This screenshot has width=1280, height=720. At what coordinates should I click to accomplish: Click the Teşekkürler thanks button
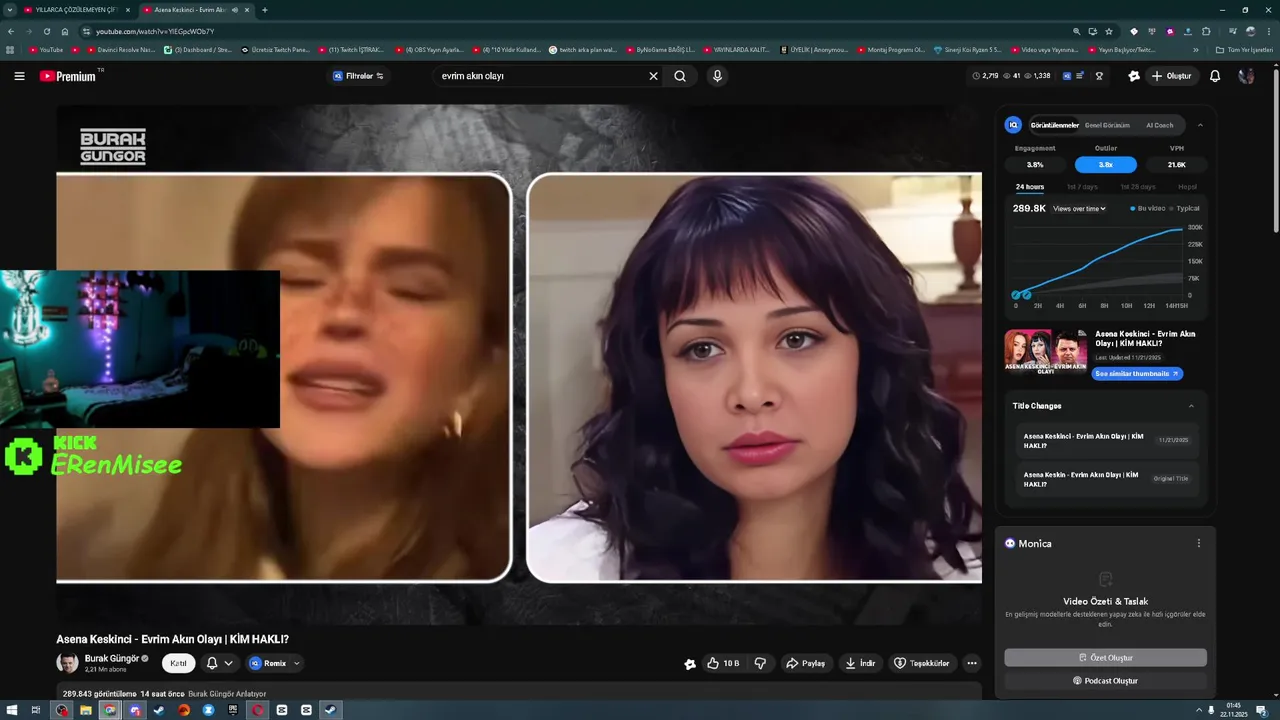921,663
